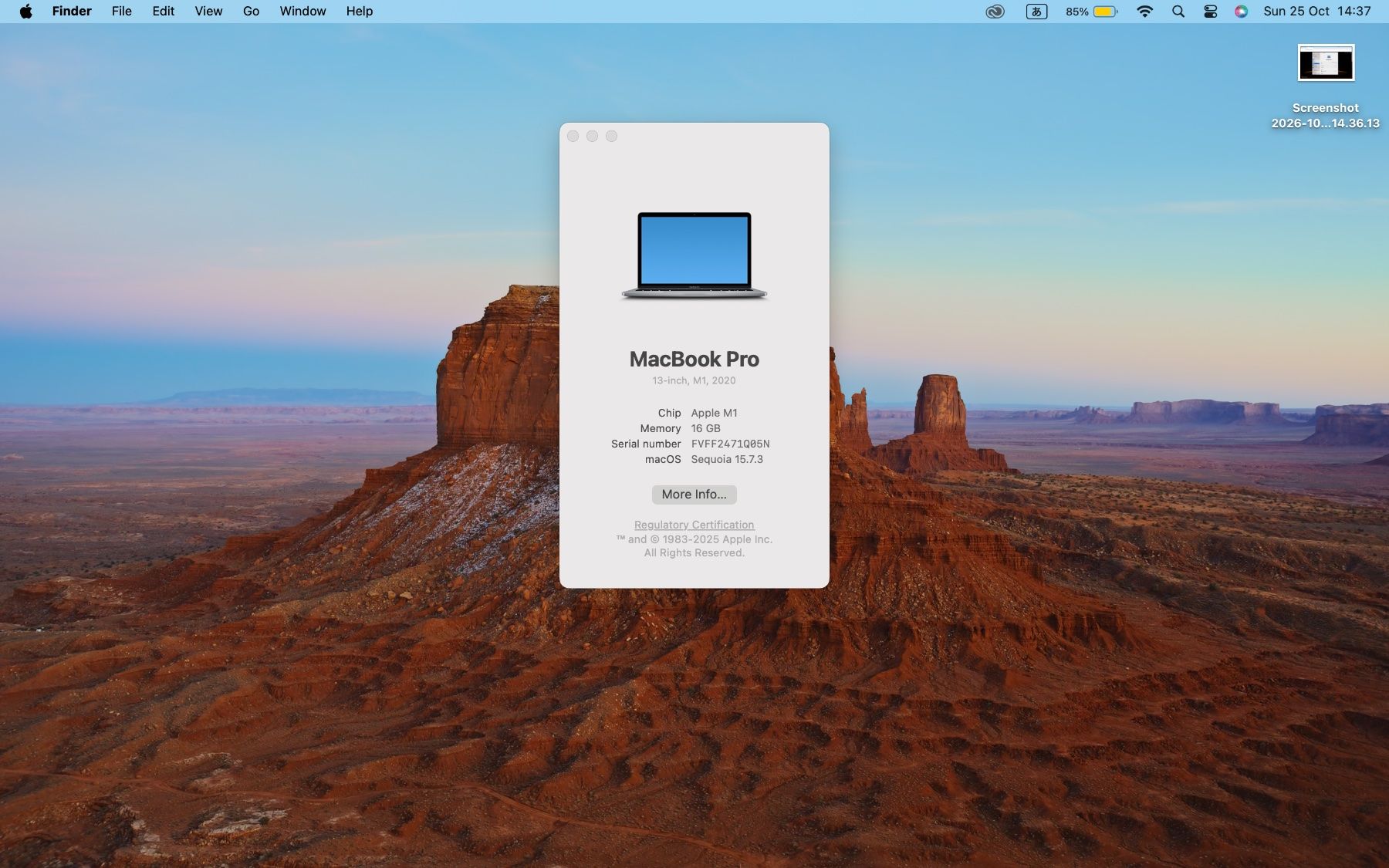
Task: Click the MacBook Pro laptop image
Action: [694, 255]
